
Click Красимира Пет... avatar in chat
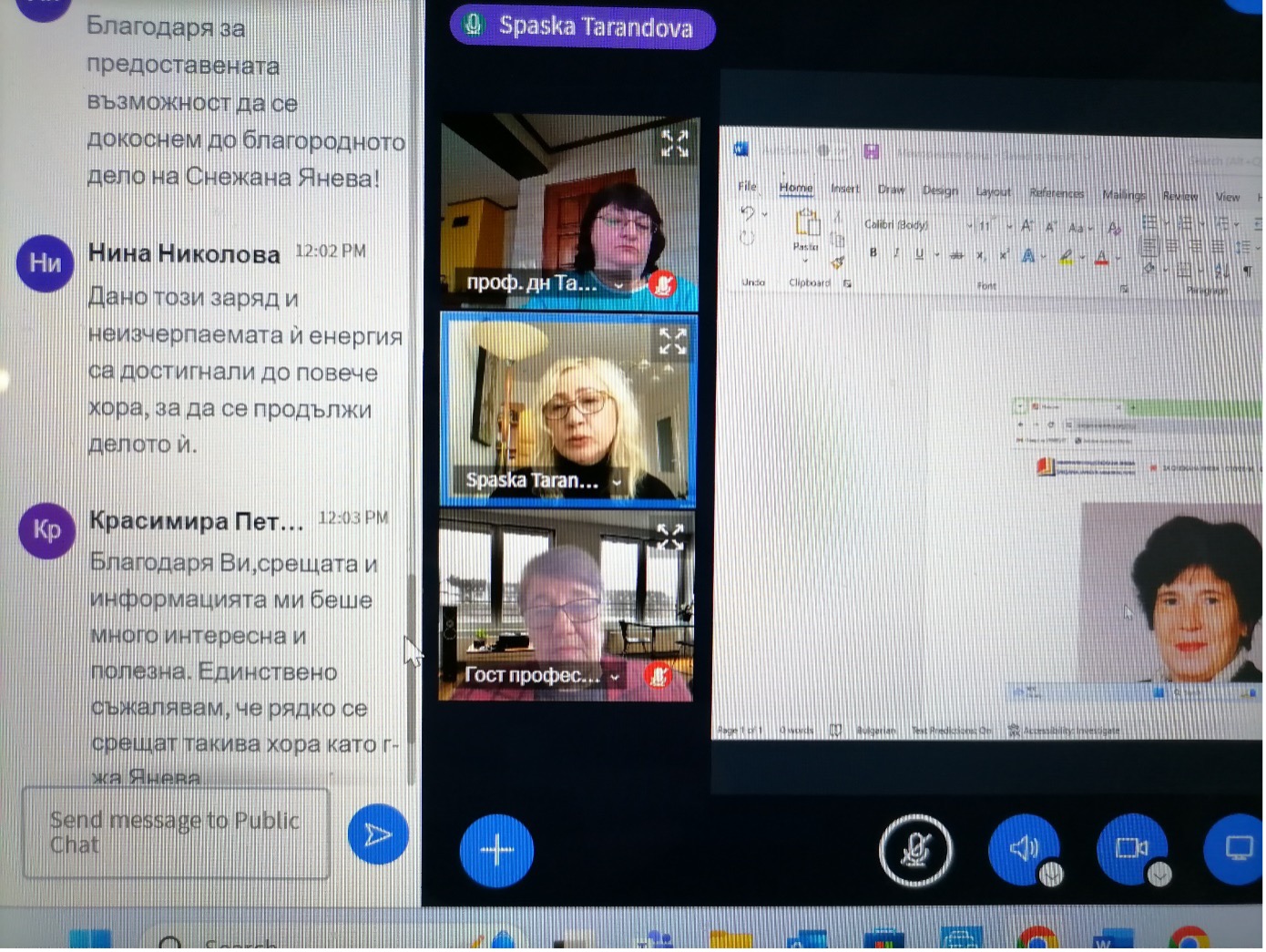tap(46, 530)
